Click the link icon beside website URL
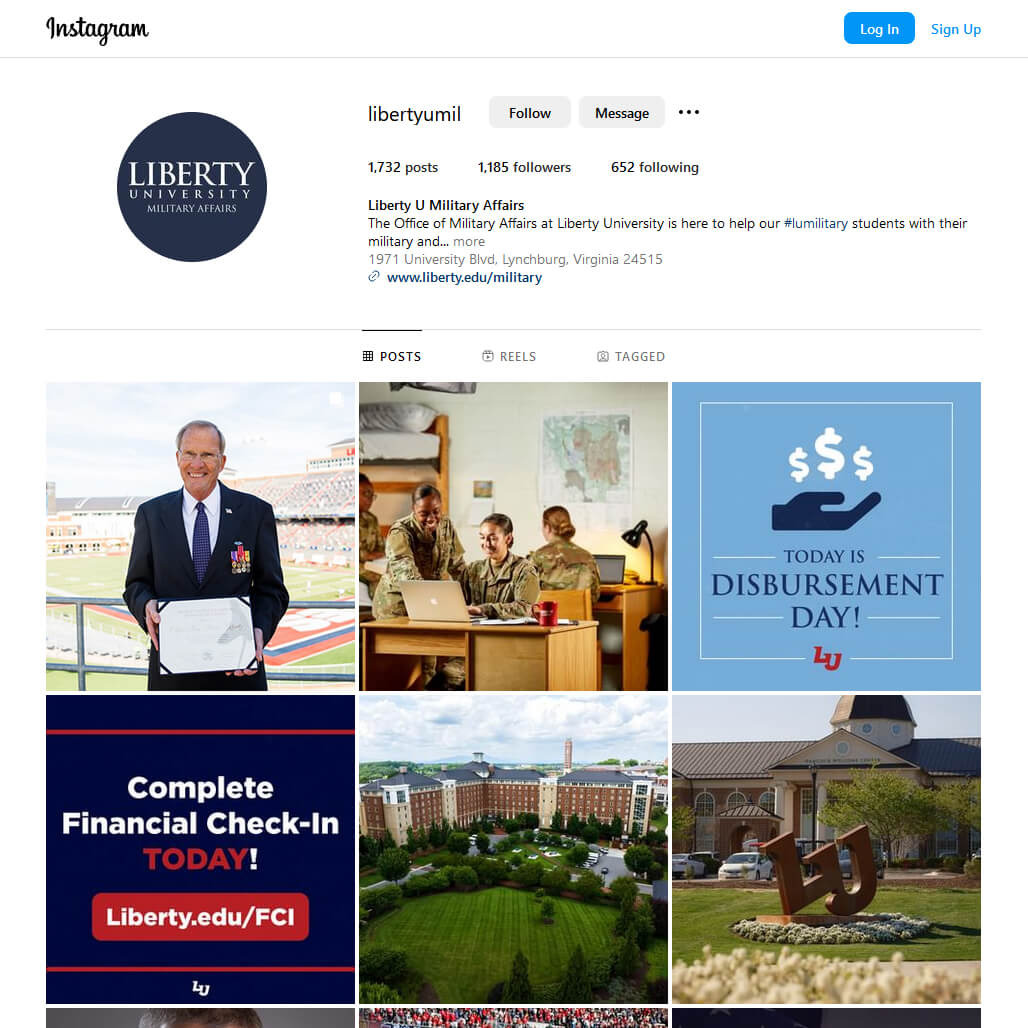Image resolution: width=1028 pixels, height=1028 pixels. click(374, 277)
